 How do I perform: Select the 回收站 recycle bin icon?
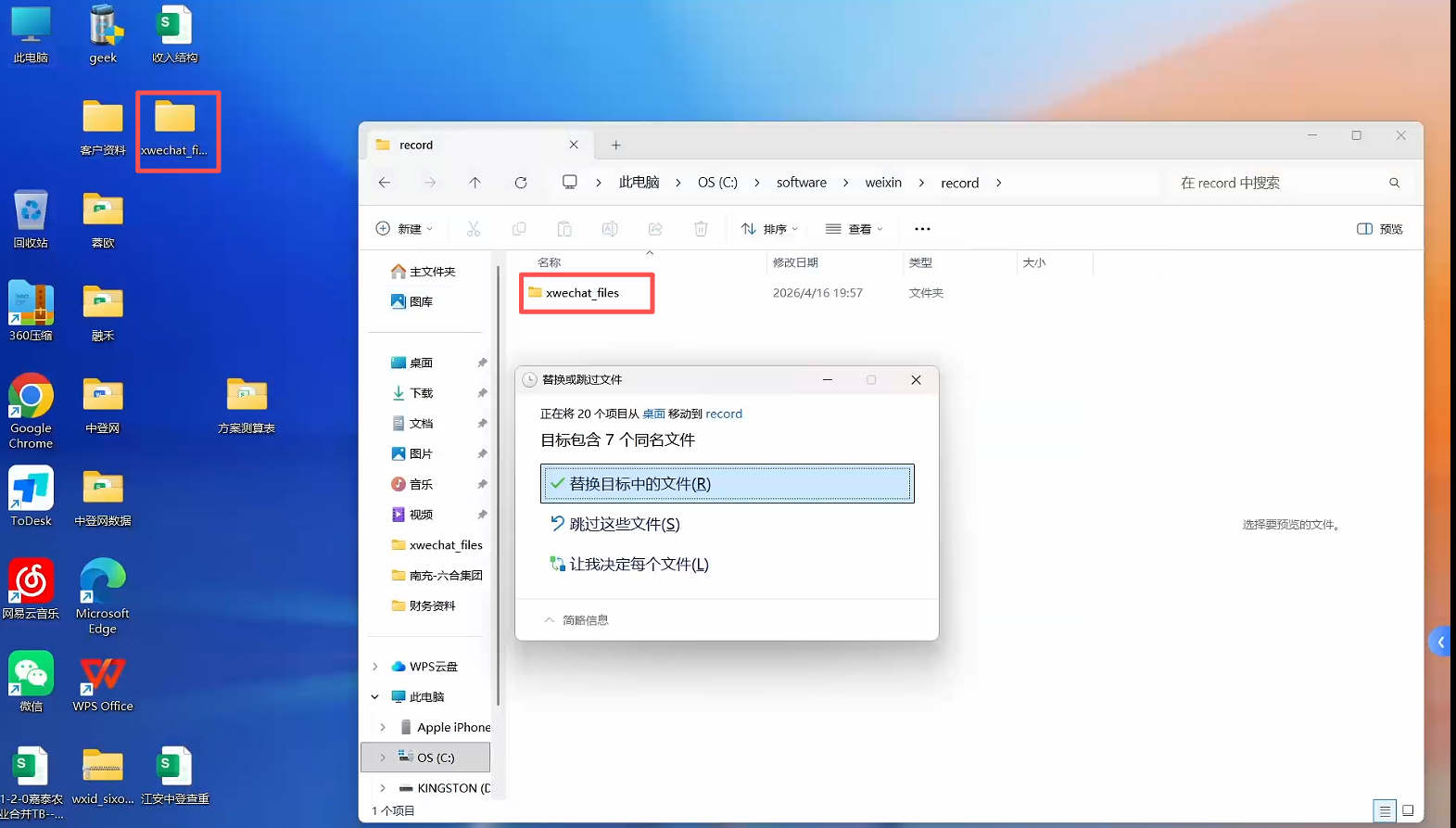point(31,219)
